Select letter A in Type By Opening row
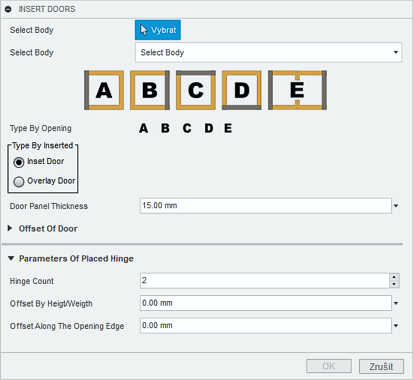The image size is (413, 380). pos(143,128)
